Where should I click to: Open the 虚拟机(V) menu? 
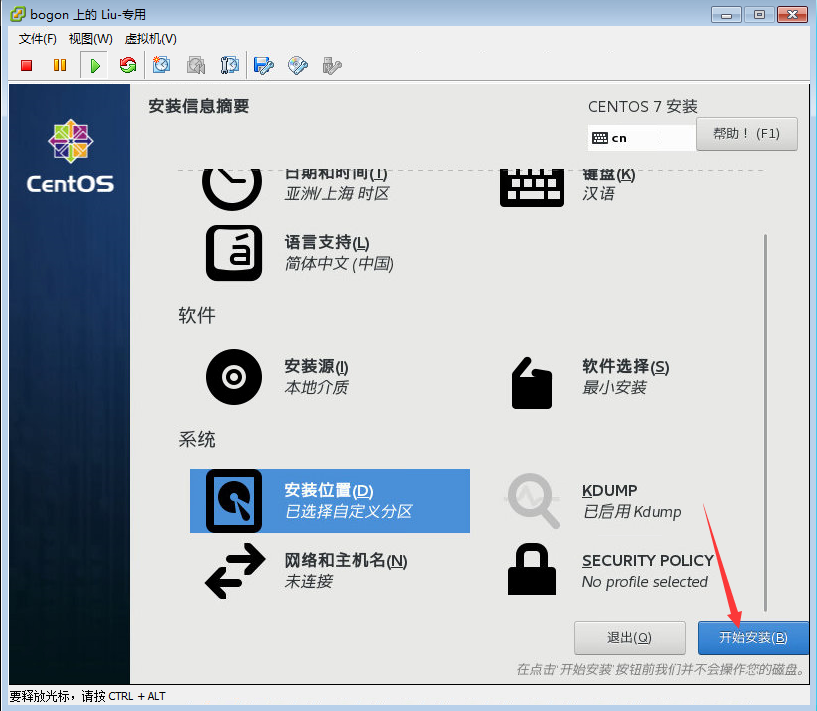[151, 39]
